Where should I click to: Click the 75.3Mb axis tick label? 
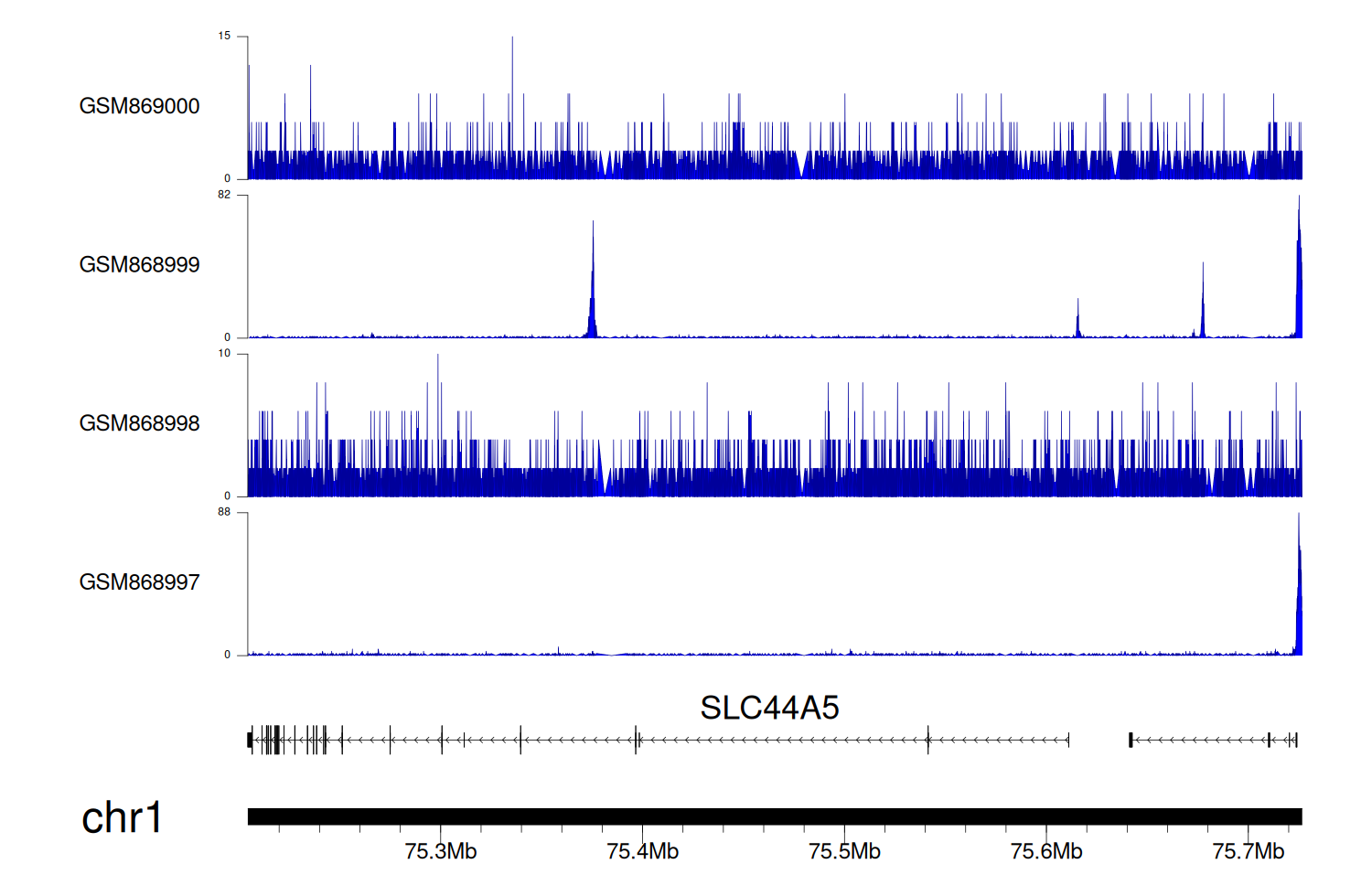pyautogui.click(x=441, y=852)
